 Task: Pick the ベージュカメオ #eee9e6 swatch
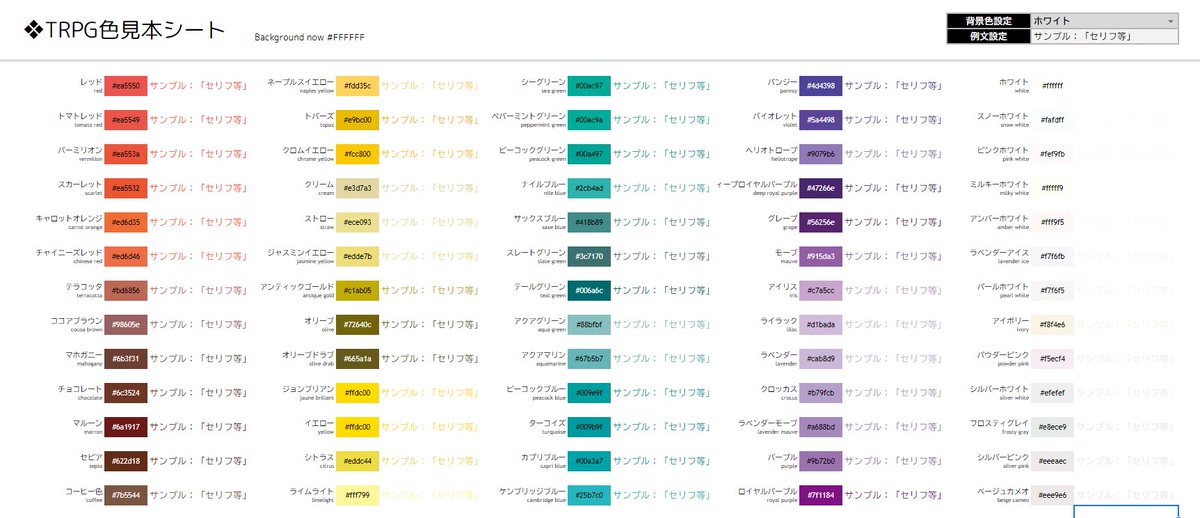[1053, 494]
